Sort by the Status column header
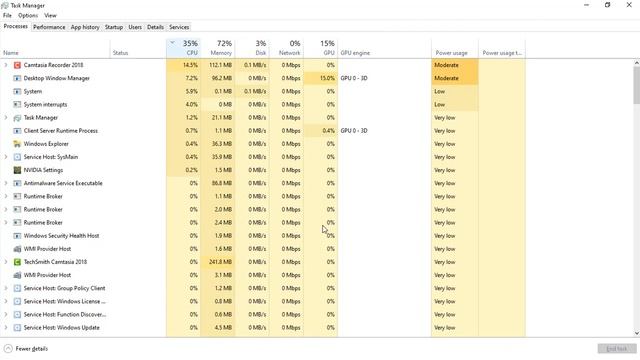Image resolution: width=640 pixels, height=360 pixels. [x=138, y=48]
